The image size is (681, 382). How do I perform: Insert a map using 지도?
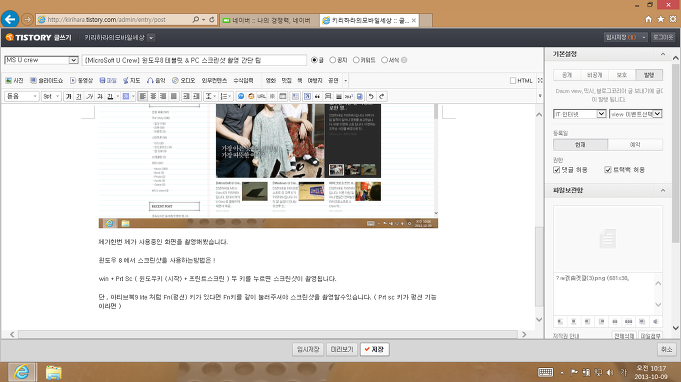(x=132, y=81)
